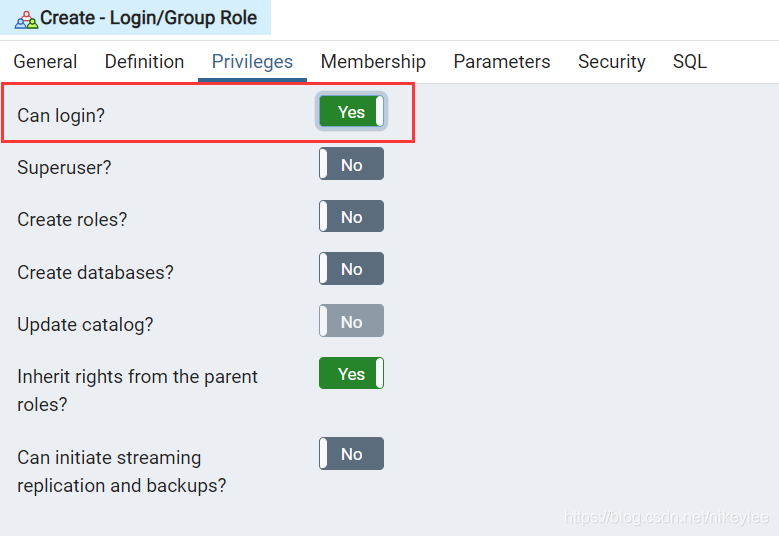
Task: Click the blog.csdn.net watermark link
Action: pyautogui.click(x=667, y=517)
